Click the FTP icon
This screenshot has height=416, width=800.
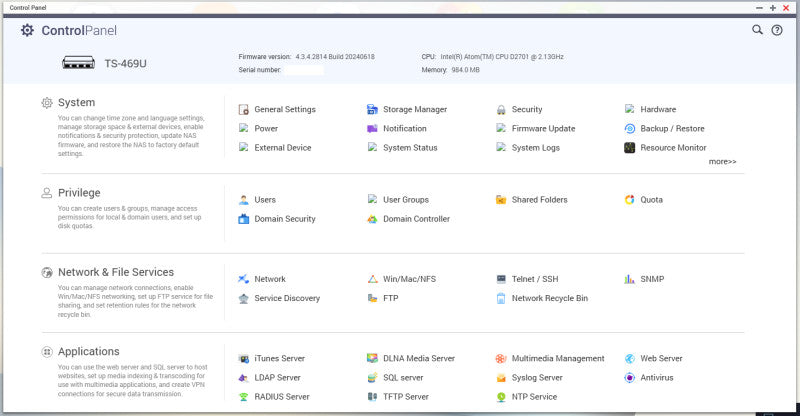(372, 298)
